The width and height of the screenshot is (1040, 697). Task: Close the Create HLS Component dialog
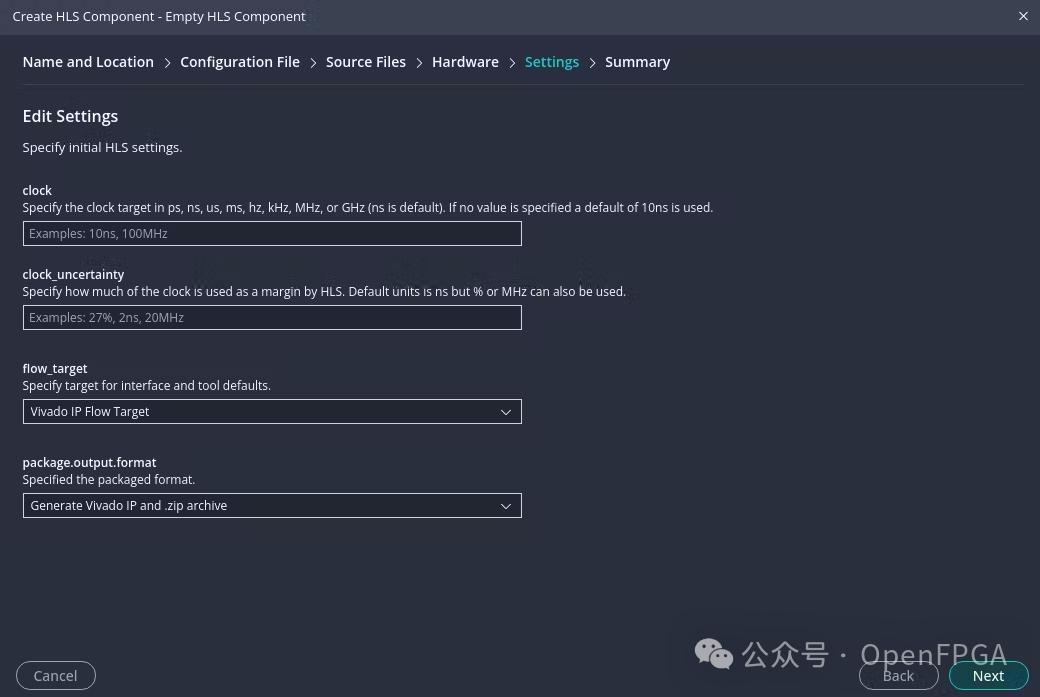tap(1022, 16)
